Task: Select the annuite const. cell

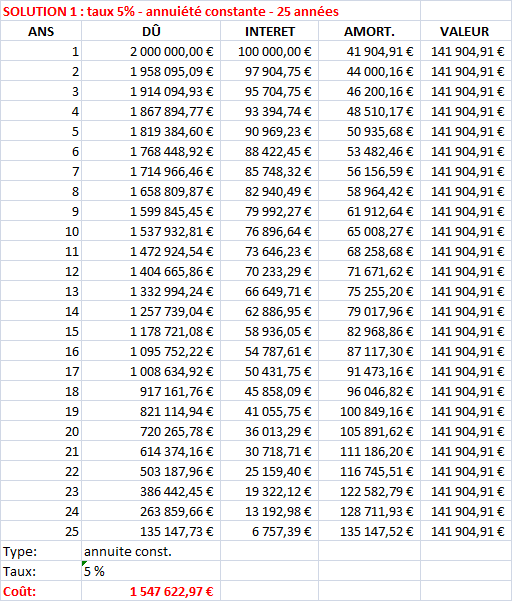Action: [151, 551]
